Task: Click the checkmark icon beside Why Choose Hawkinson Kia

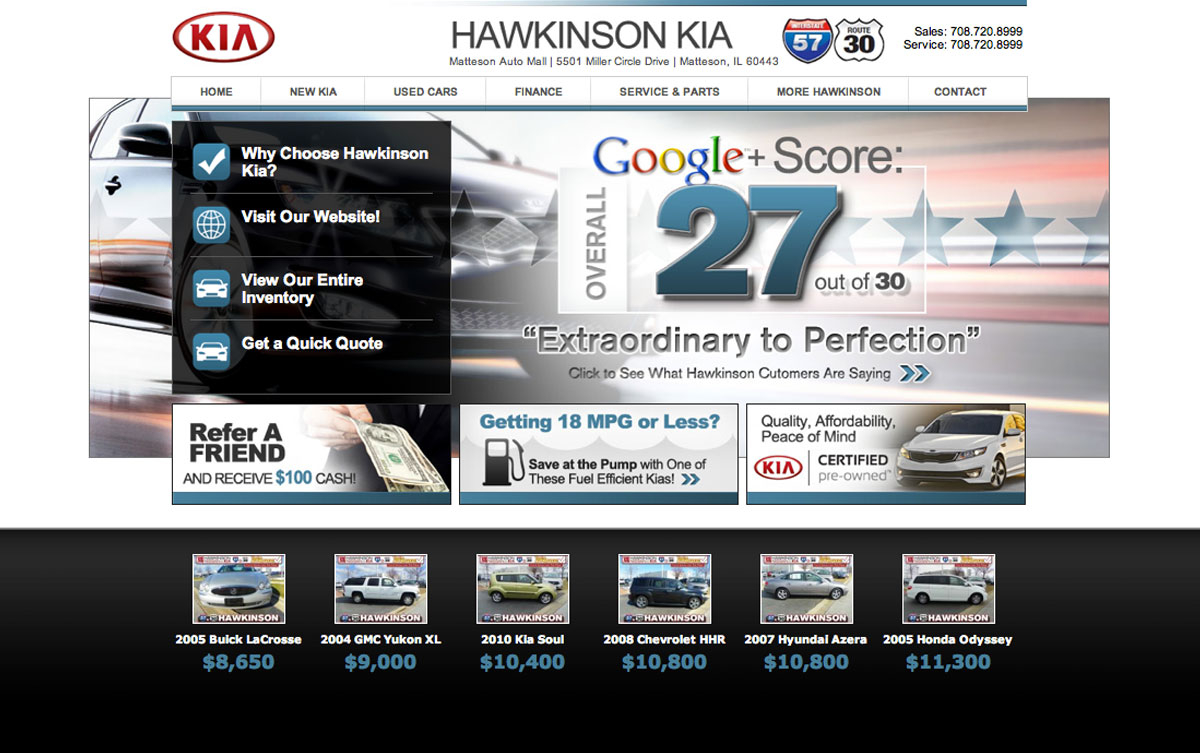Action: point(211,161)
